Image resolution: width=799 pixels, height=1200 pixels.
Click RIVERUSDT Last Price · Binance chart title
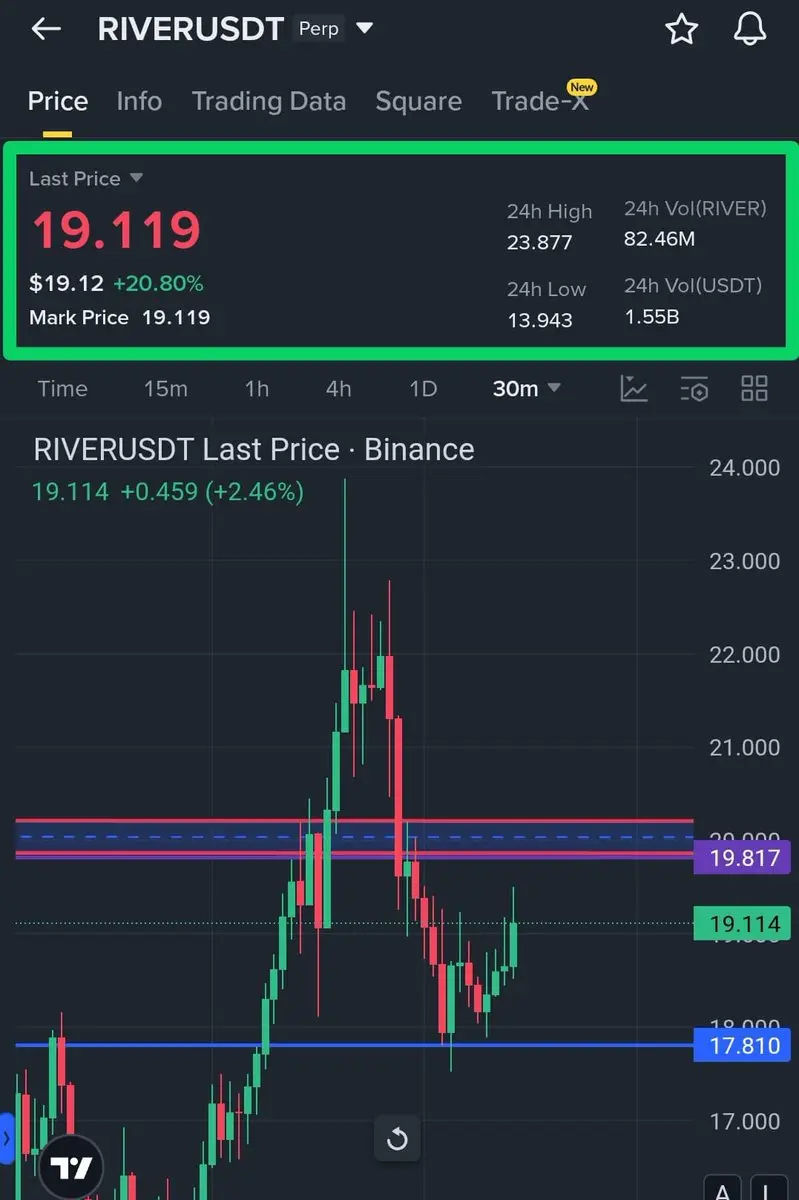click(254, 450)
